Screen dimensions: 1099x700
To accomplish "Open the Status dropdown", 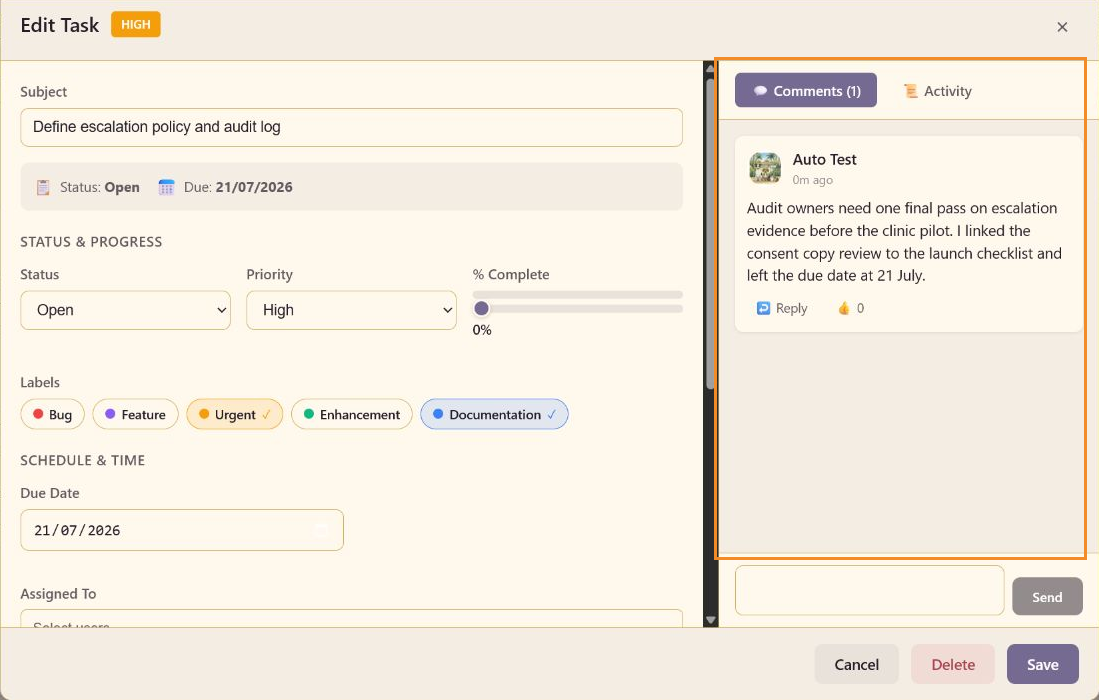I will coord(125,310).
